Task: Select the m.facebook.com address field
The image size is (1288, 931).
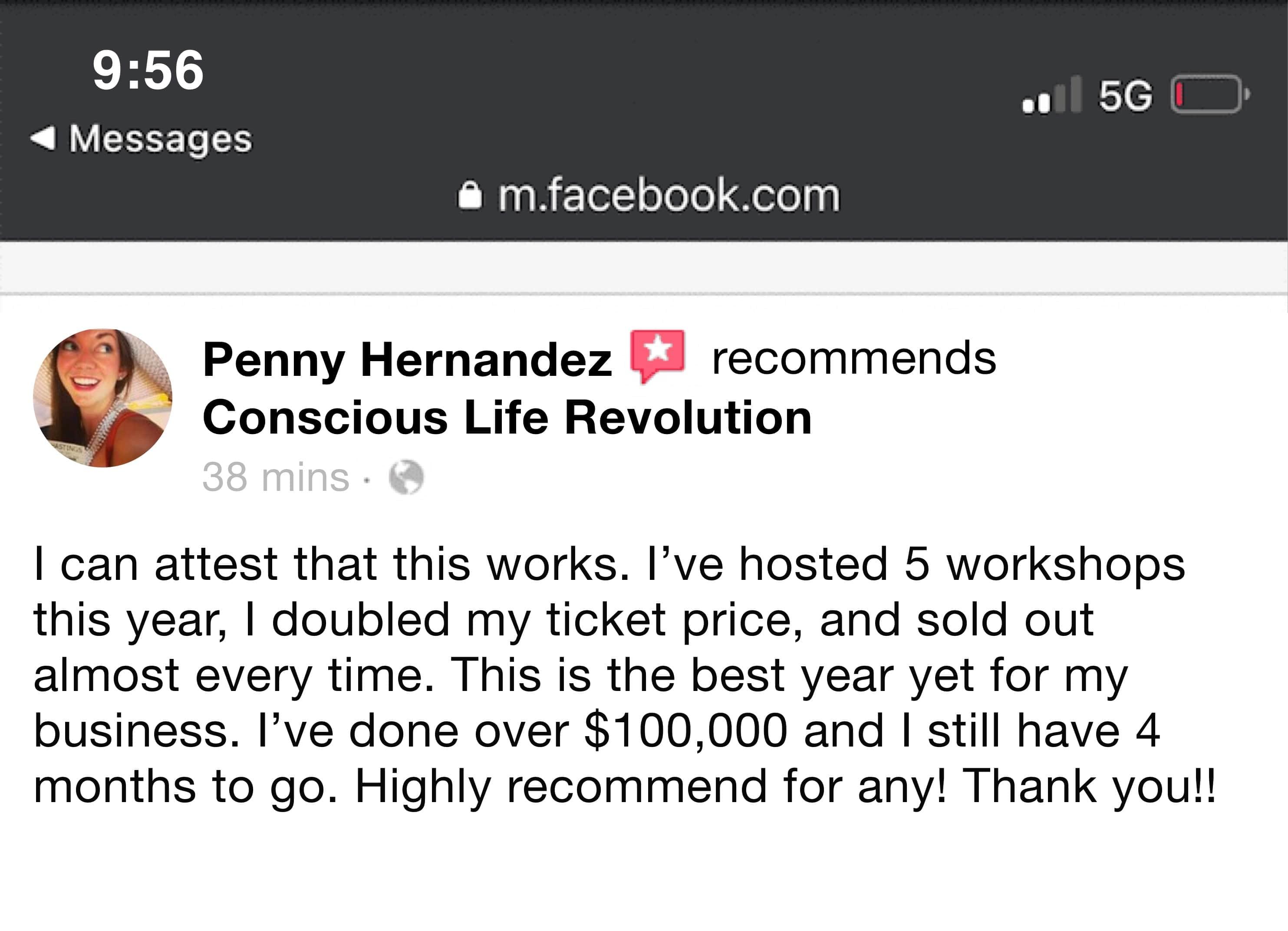Action: click(669, 196)
